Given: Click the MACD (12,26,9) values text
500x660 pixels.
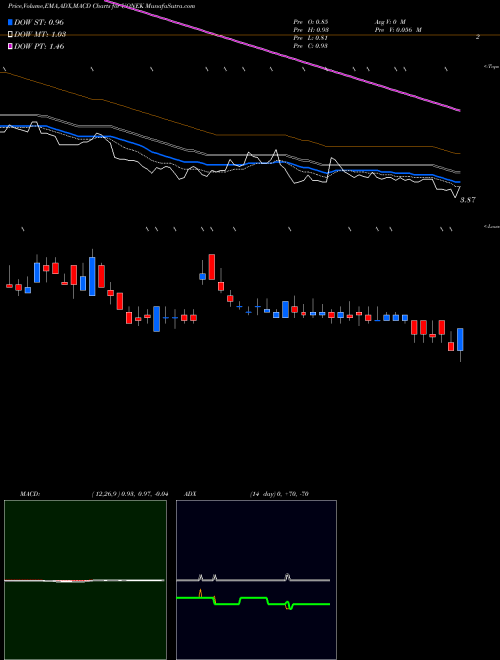Looking at the screenshot, I should click(130, 494).
